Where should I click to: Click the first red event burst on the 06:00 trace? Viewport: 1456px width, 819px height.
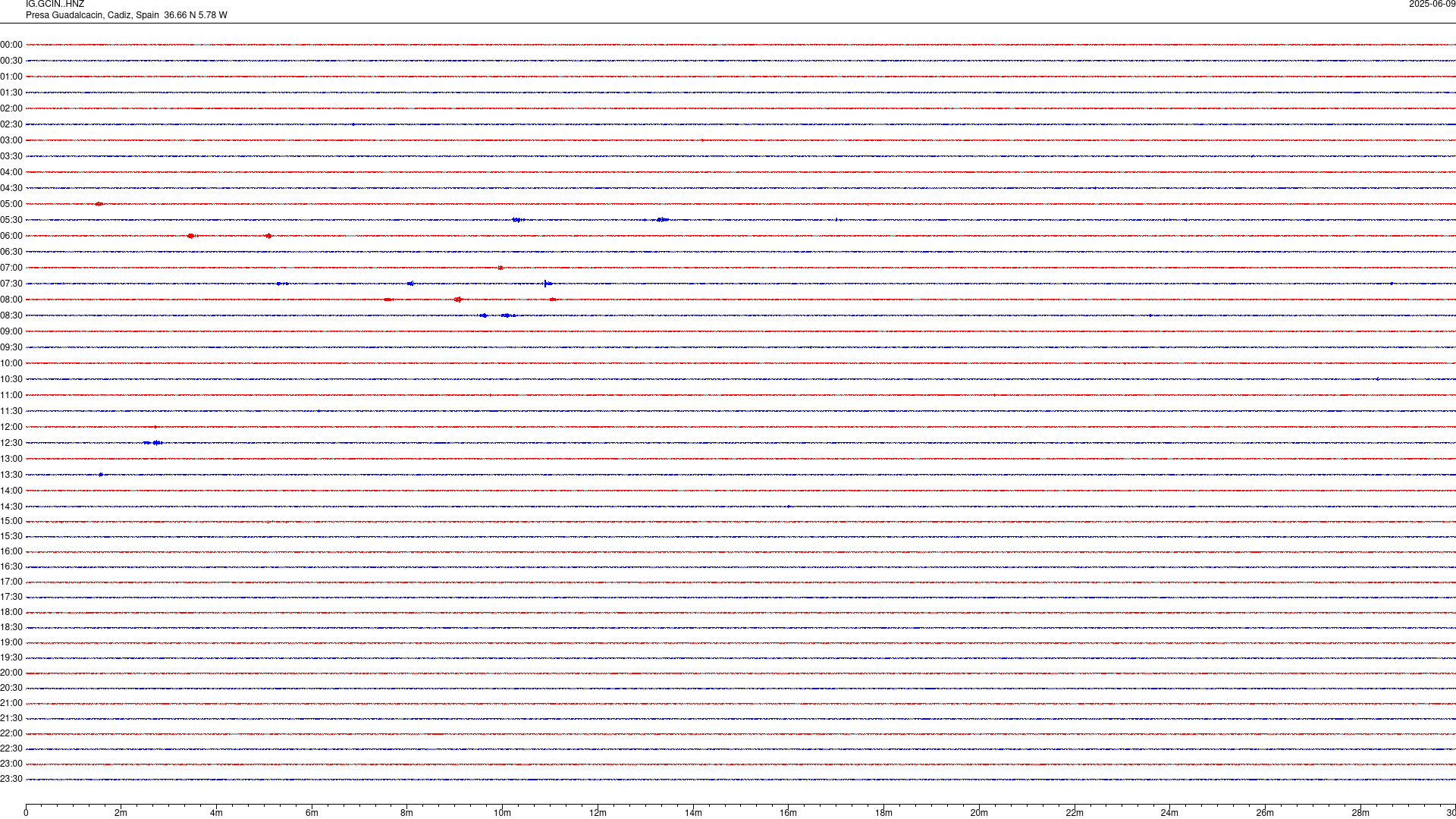(x=191, y=236)
